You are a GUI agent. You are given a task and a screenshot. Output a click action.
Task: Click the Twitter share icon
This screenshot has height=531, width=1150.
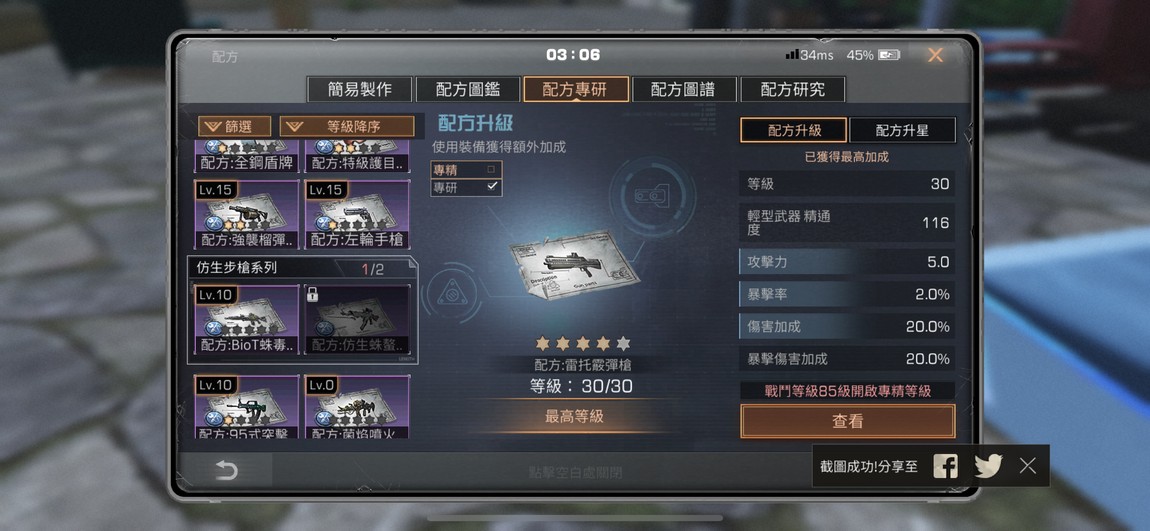pos(988,466)
